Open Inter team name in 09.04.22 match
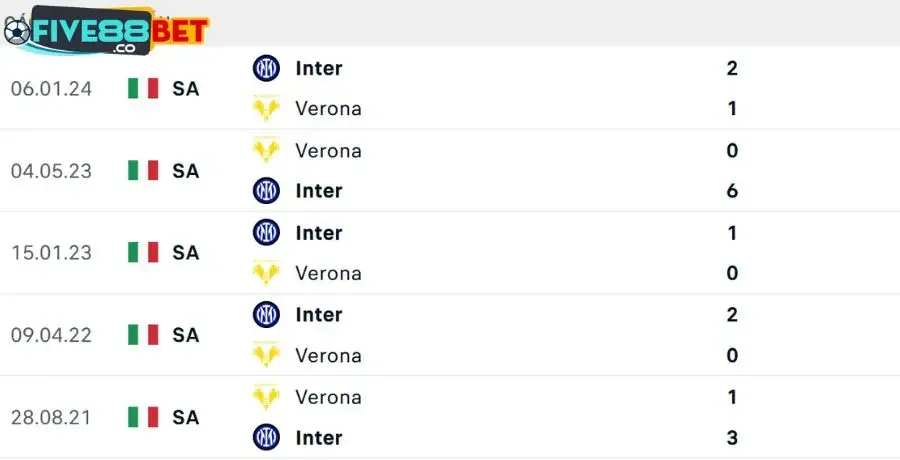The image size is (900, 460). 318,315
